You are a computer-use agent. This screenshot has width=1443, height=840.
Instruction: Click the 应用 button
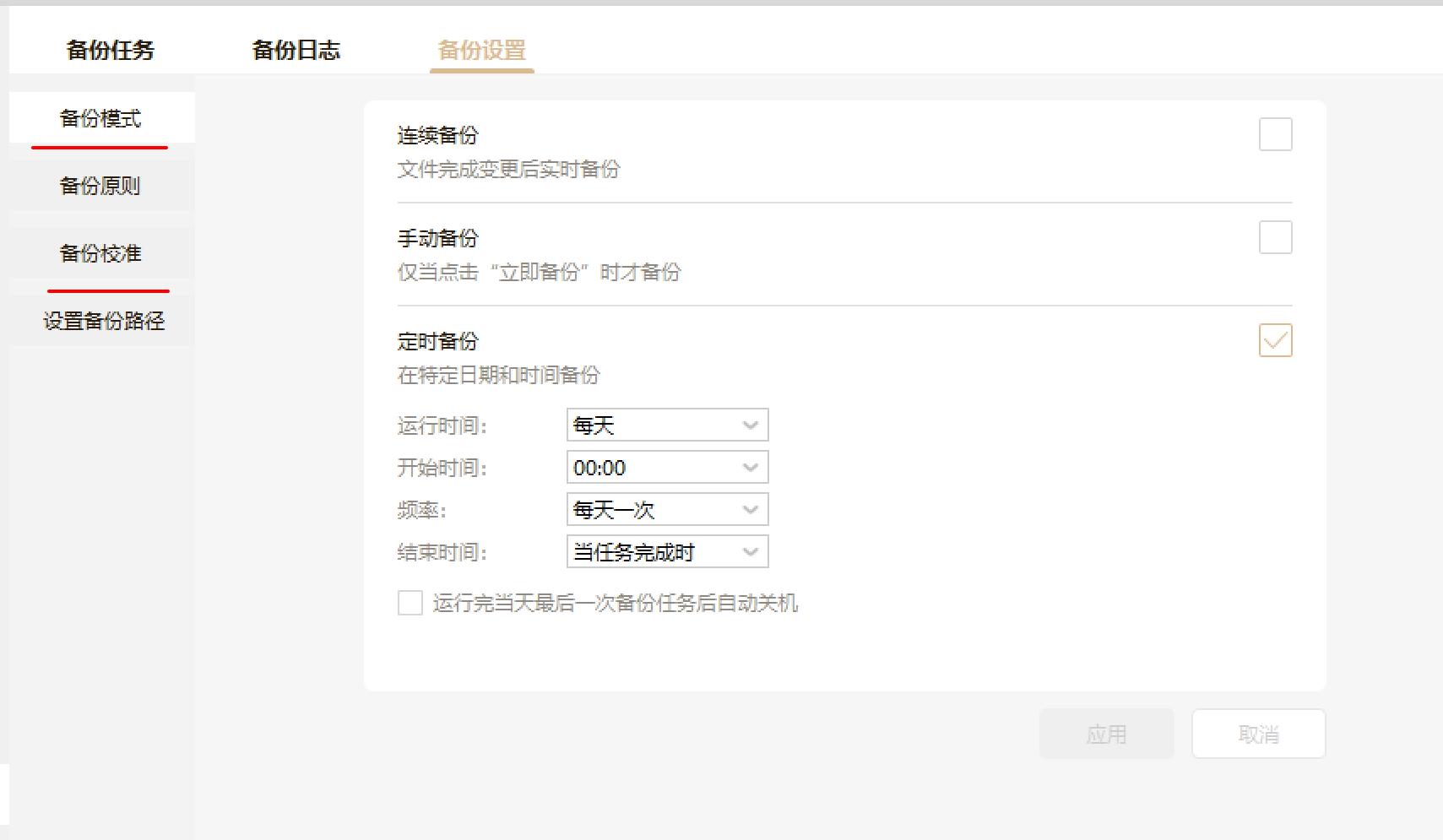point(1106,733)
